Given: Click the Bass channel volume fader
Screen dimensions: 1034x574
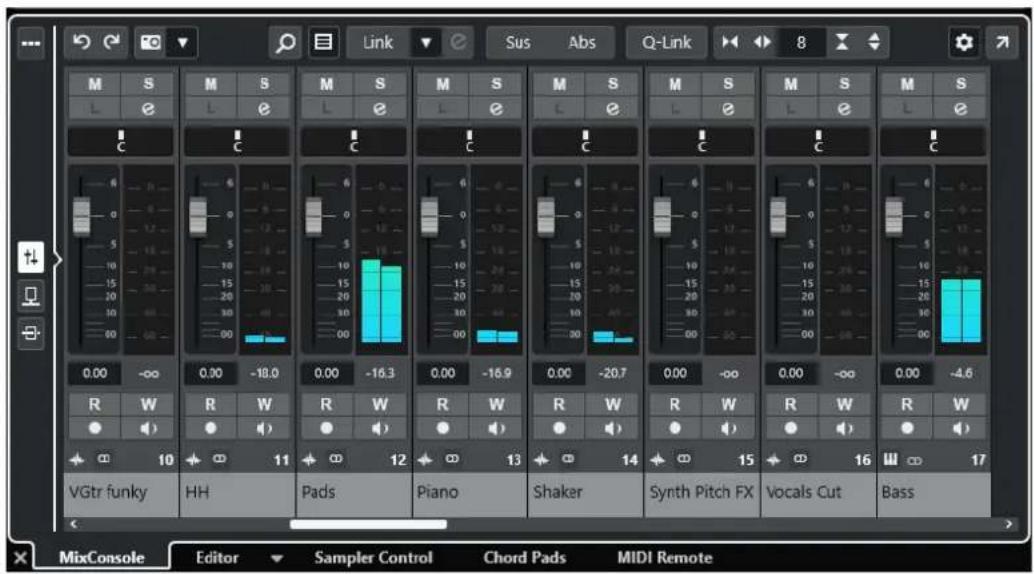Looking at the screenshot, I should (894, 216).
